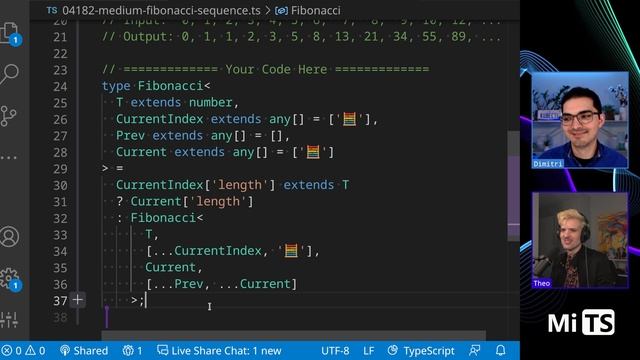The image size is (640, 360).
Task: Click 'Prev' identifier on line 27
Action: pos(131,136)
